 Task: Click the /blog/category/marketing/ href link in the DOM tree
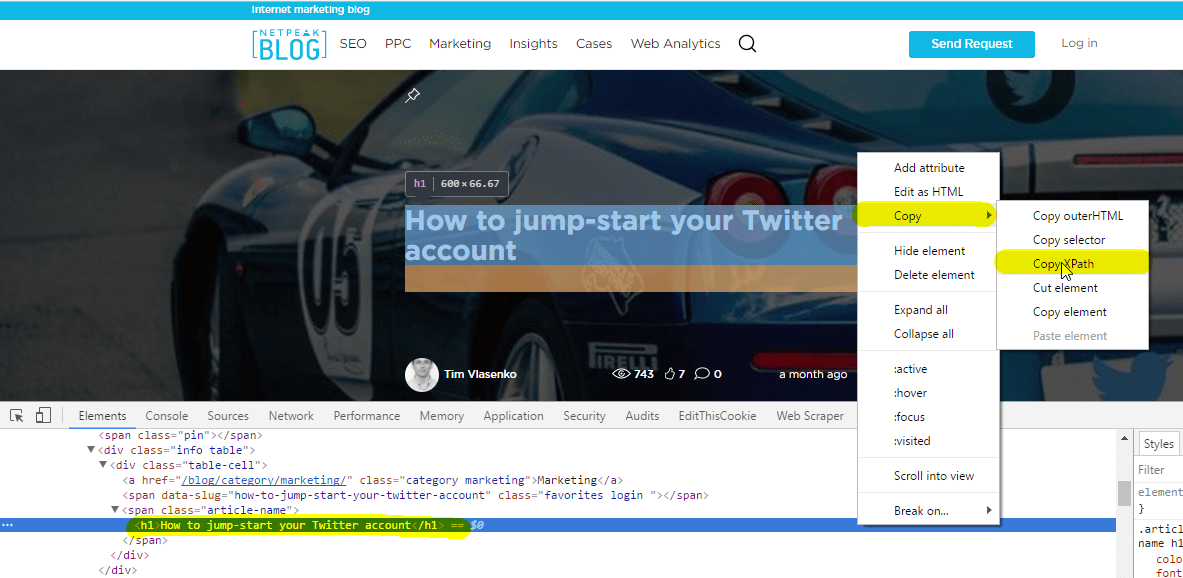[x=264, y=480]
